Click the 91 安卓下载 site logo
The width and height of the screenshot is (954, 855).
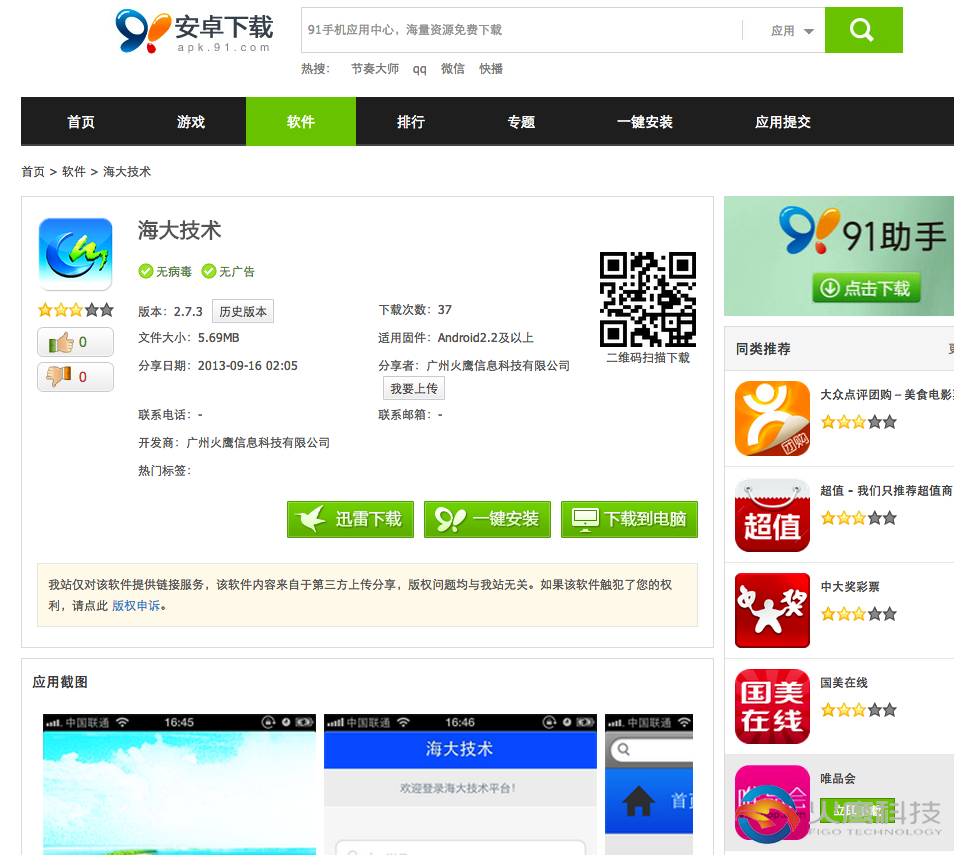(194, 31)
